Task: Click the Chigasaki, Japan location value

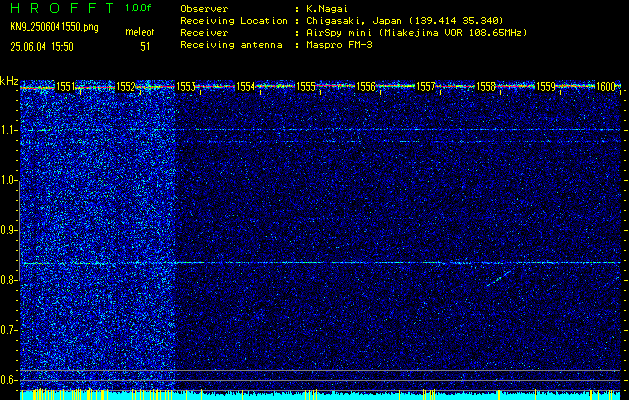Action: point(405,20)
